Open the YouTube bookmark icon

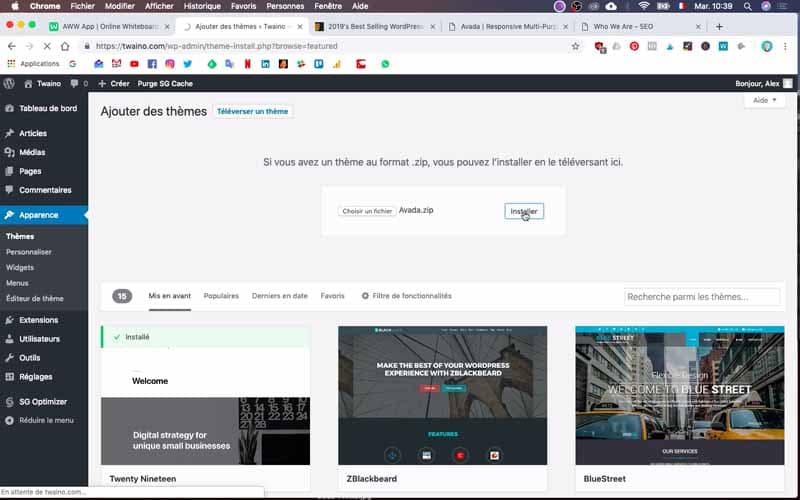tap(134, 64)
